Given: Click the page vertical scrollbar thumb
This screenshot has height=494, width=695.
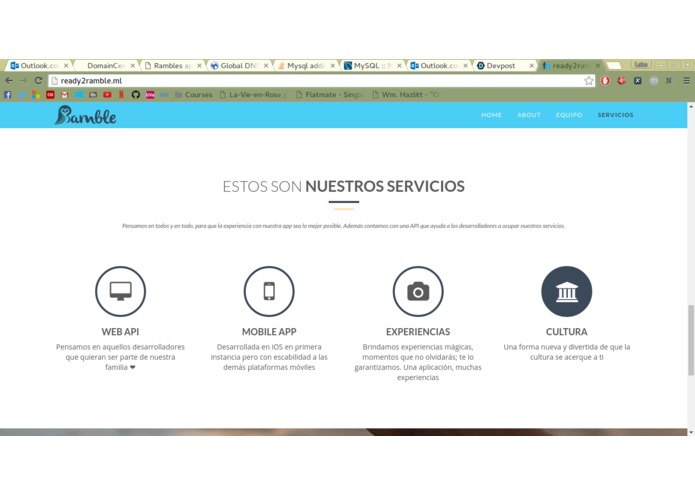Looking at the screenshot, I should coord(691,340).
